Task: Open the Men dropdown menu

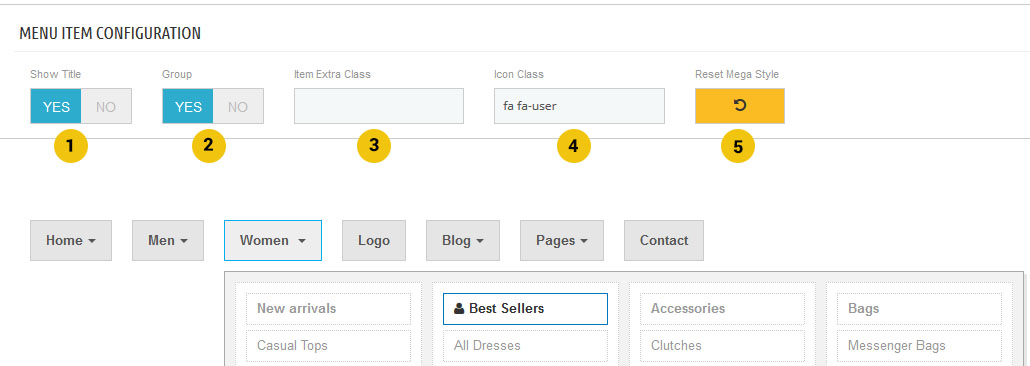Action: [x=168, y=240]
